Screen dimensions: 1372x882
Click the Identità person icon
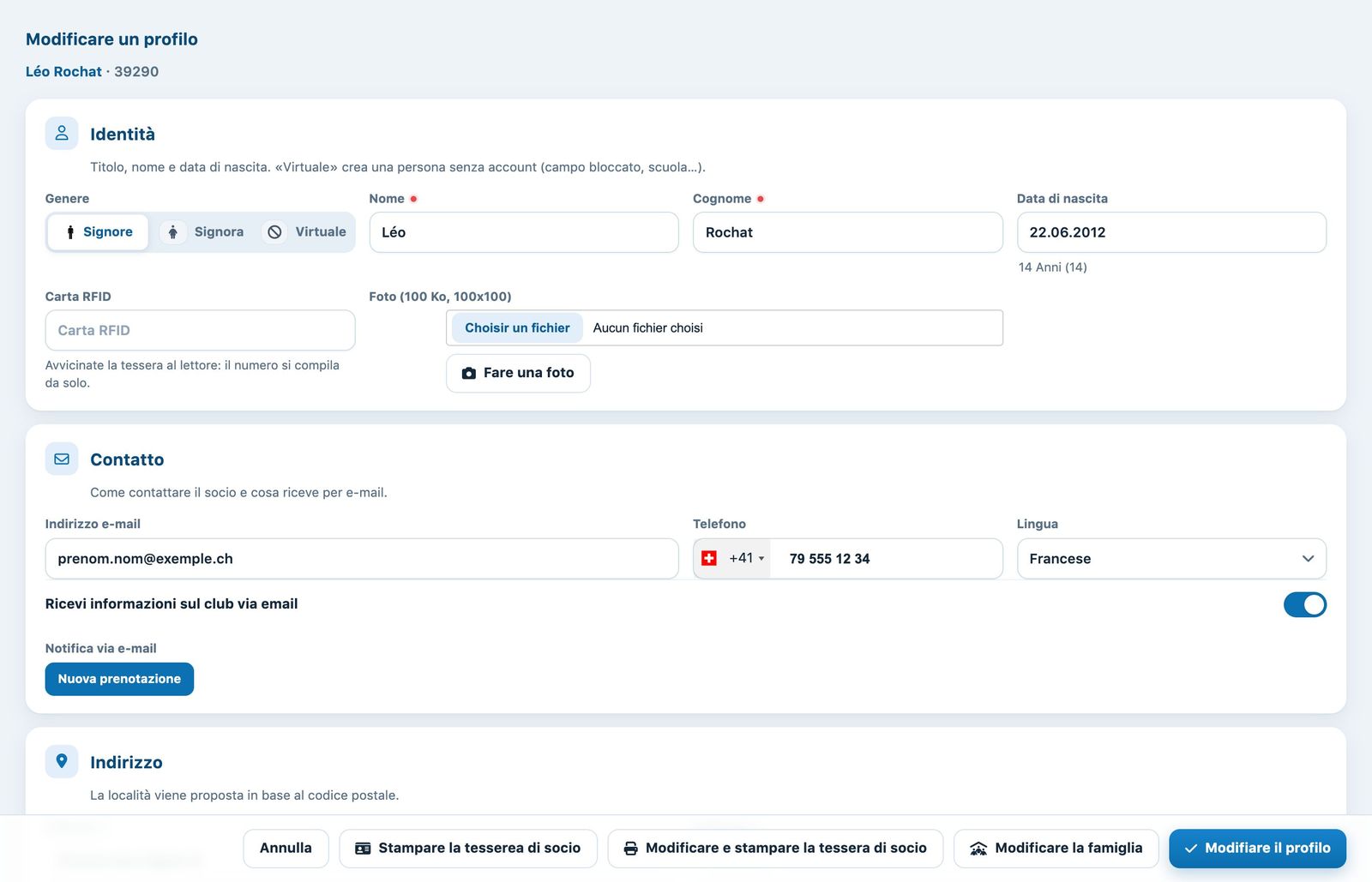point(62,134)
